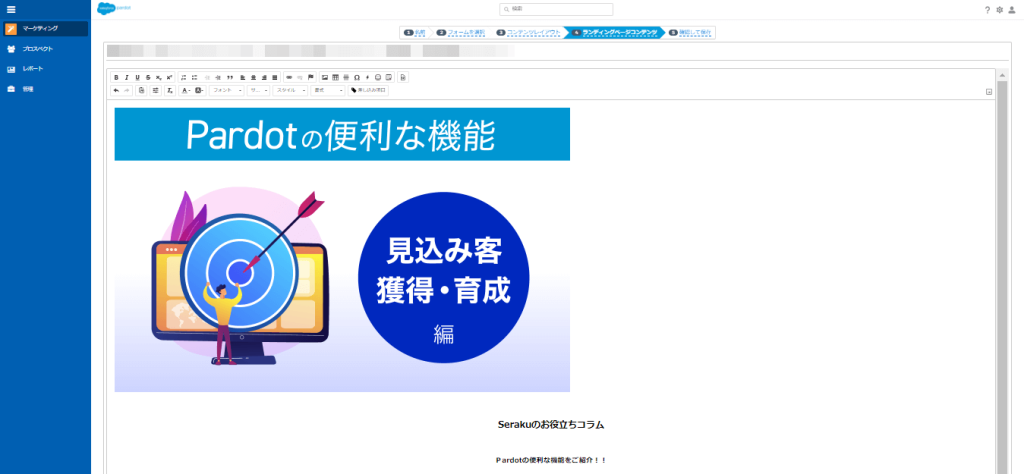Open the フォント font dropdown

227,91
